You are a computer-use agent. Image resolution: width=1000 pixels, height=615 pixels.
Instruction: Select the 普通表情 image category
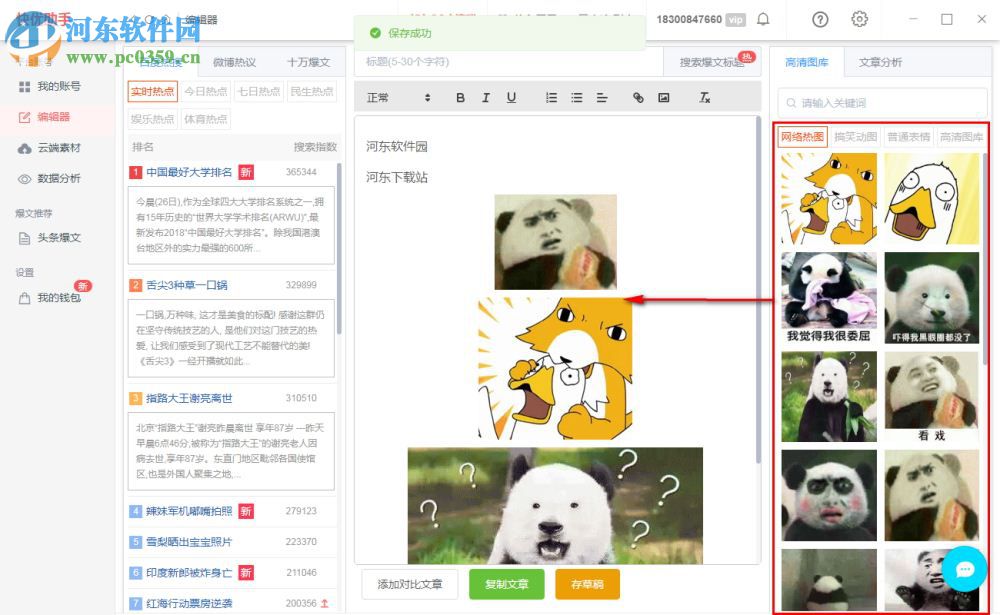[908, 137]
